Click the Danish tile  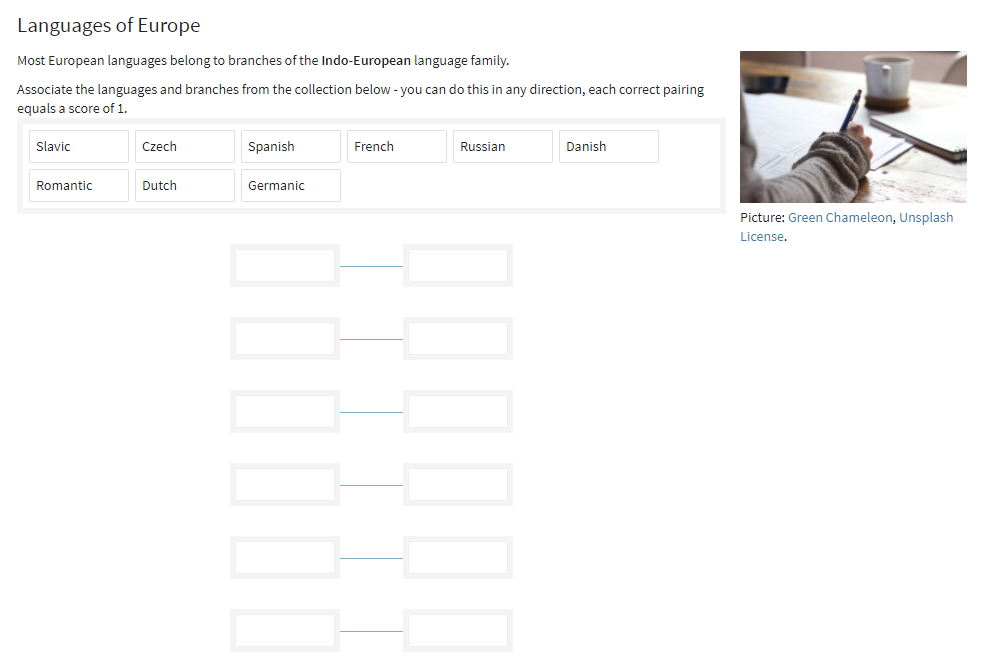coord(609,146)
